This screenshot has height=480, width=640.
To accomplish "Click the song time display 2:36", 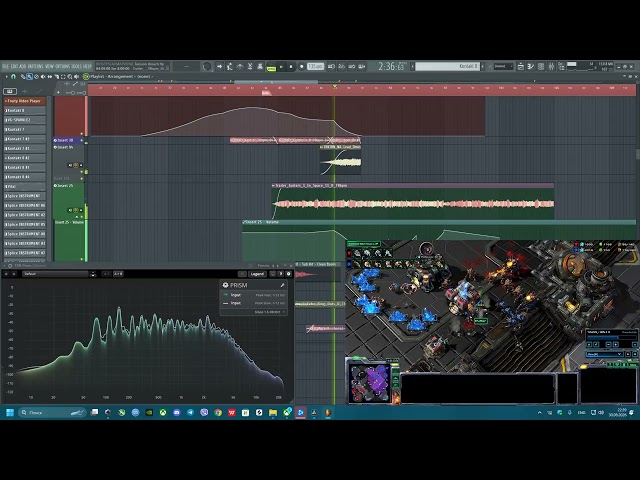I will [x=391, y=67].
